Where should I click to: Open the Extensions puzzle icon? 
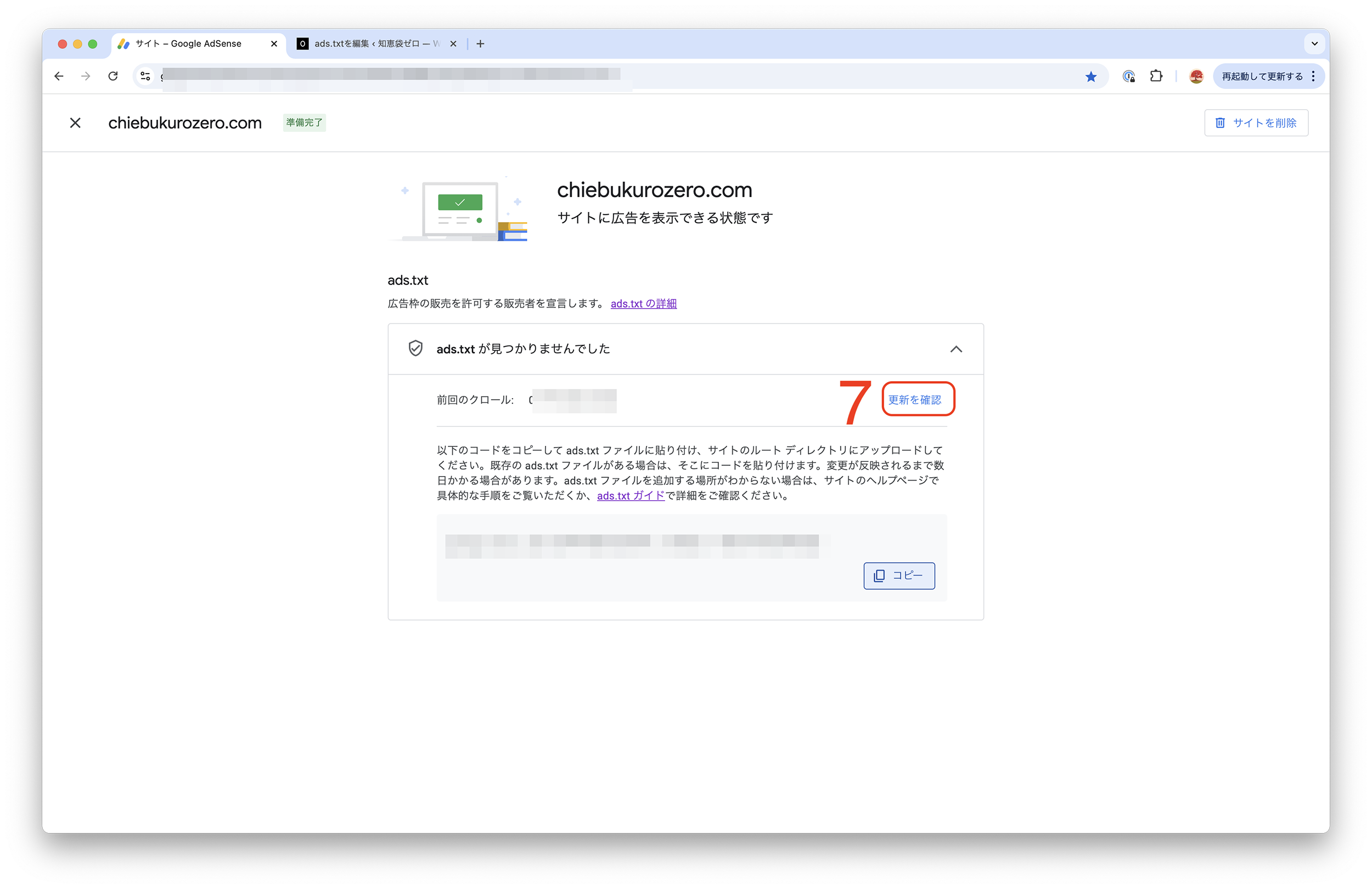point(1156,76)
